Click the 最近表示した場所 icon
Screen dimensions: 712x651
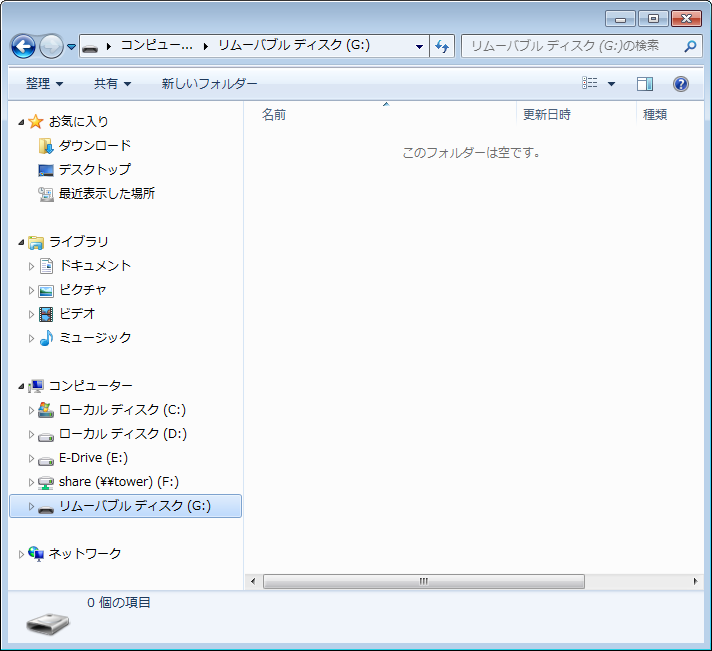[x=46, y=194]
